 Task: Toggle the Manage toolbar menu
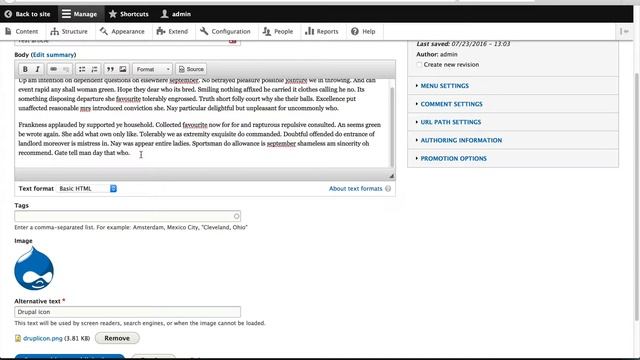coord(80,14)
